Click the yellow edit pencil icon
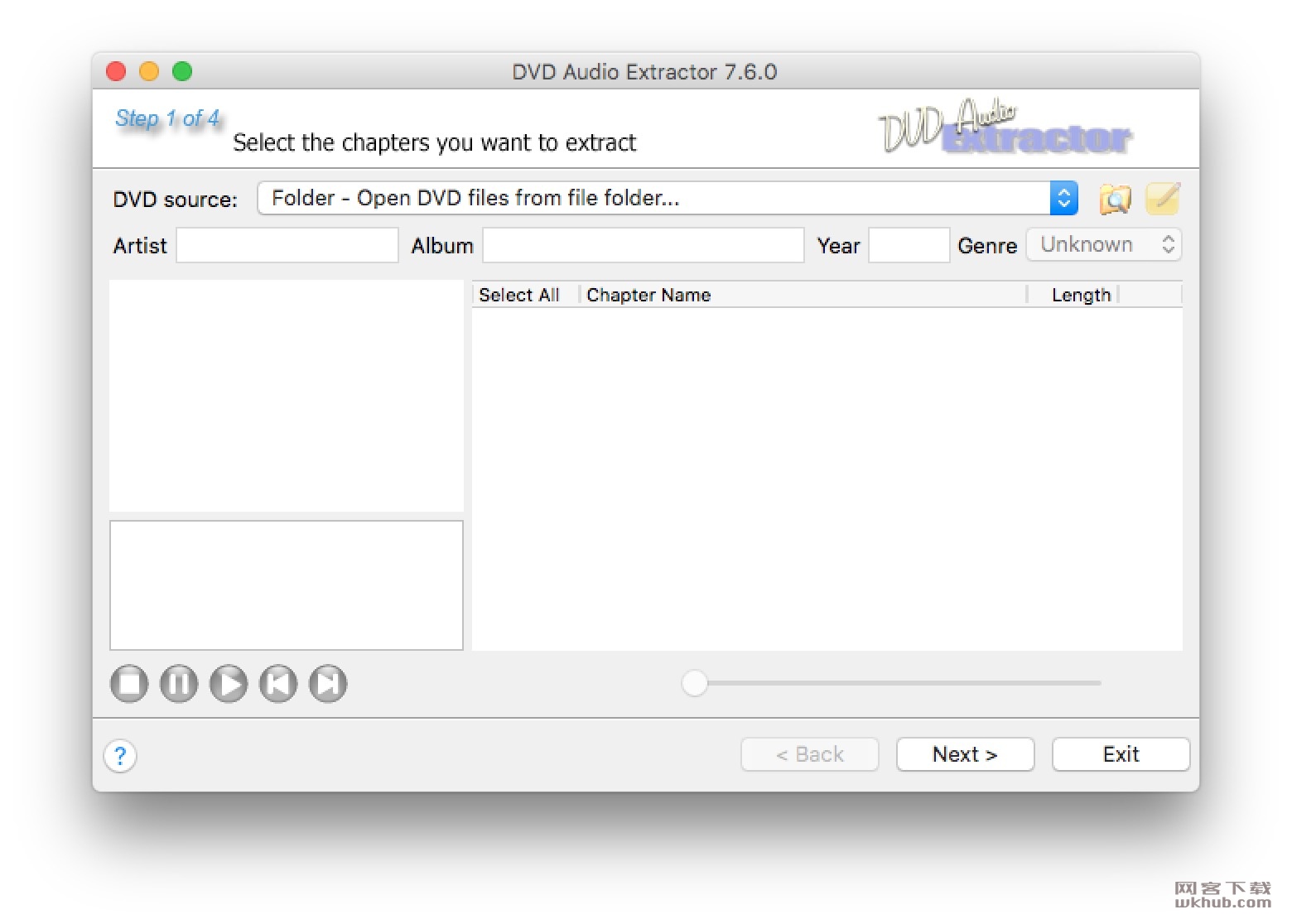 pyautogui.click(x=1163, y=199)
